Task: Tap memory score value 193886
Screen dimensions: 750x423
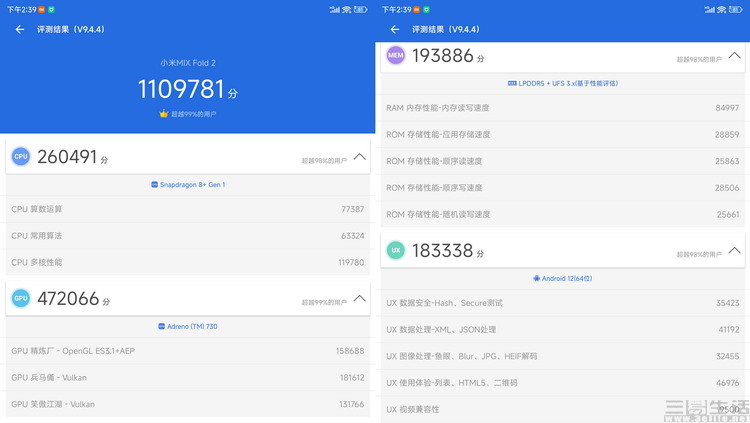Action: [443, 56]
